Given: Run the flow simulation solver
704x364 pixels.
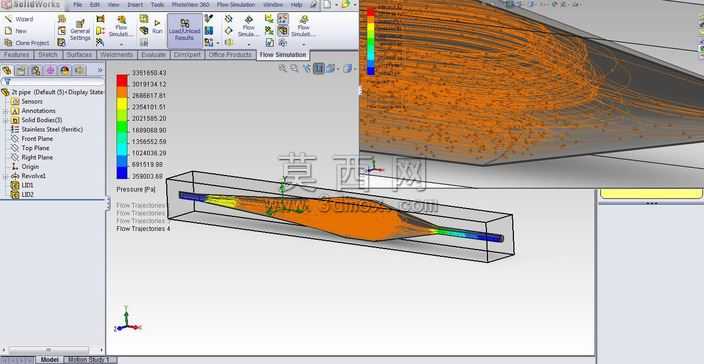Looking at the screenshot, I should click(x=157, y=27).
